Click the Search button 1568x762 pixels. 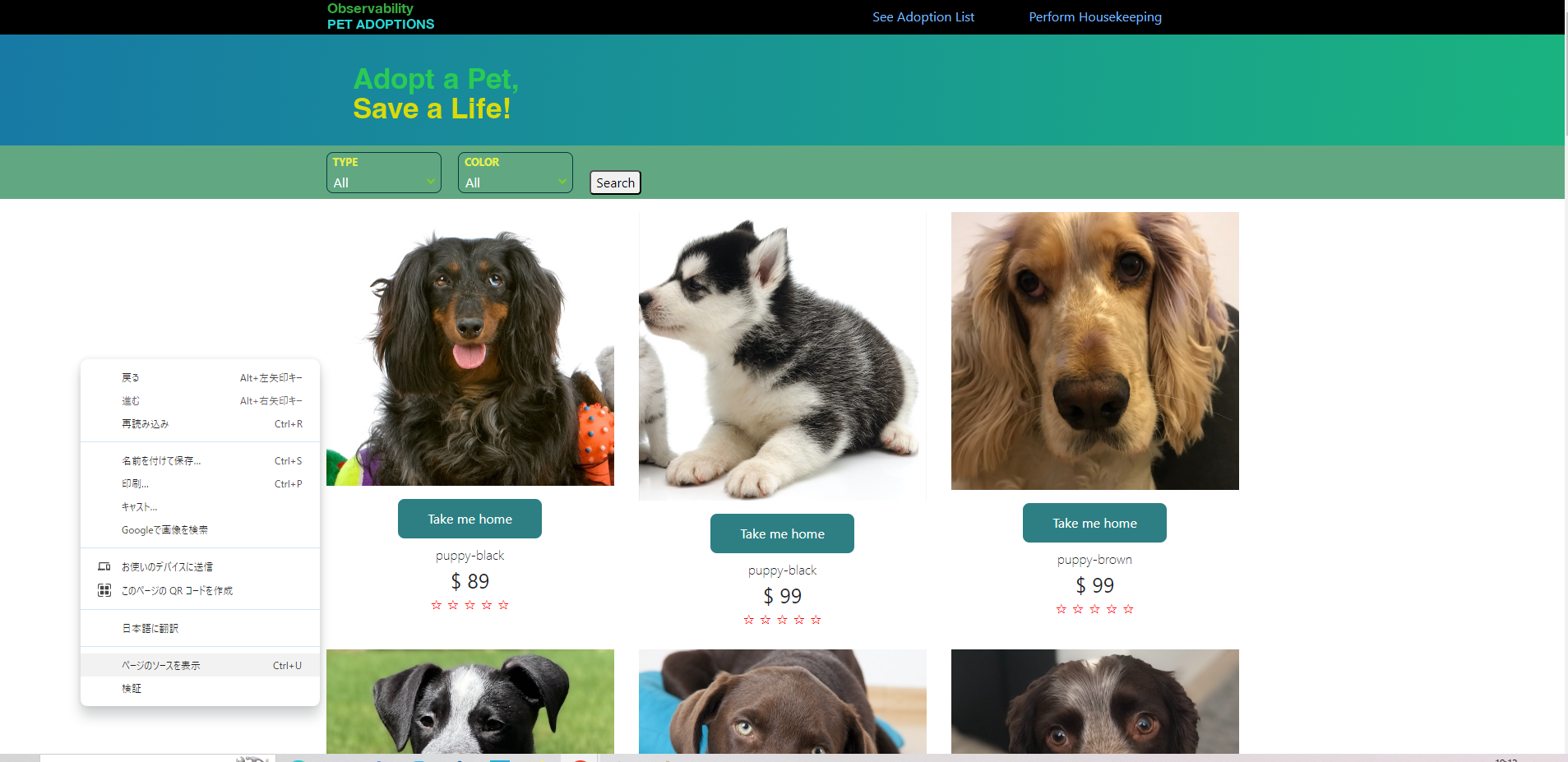(615, 182)
